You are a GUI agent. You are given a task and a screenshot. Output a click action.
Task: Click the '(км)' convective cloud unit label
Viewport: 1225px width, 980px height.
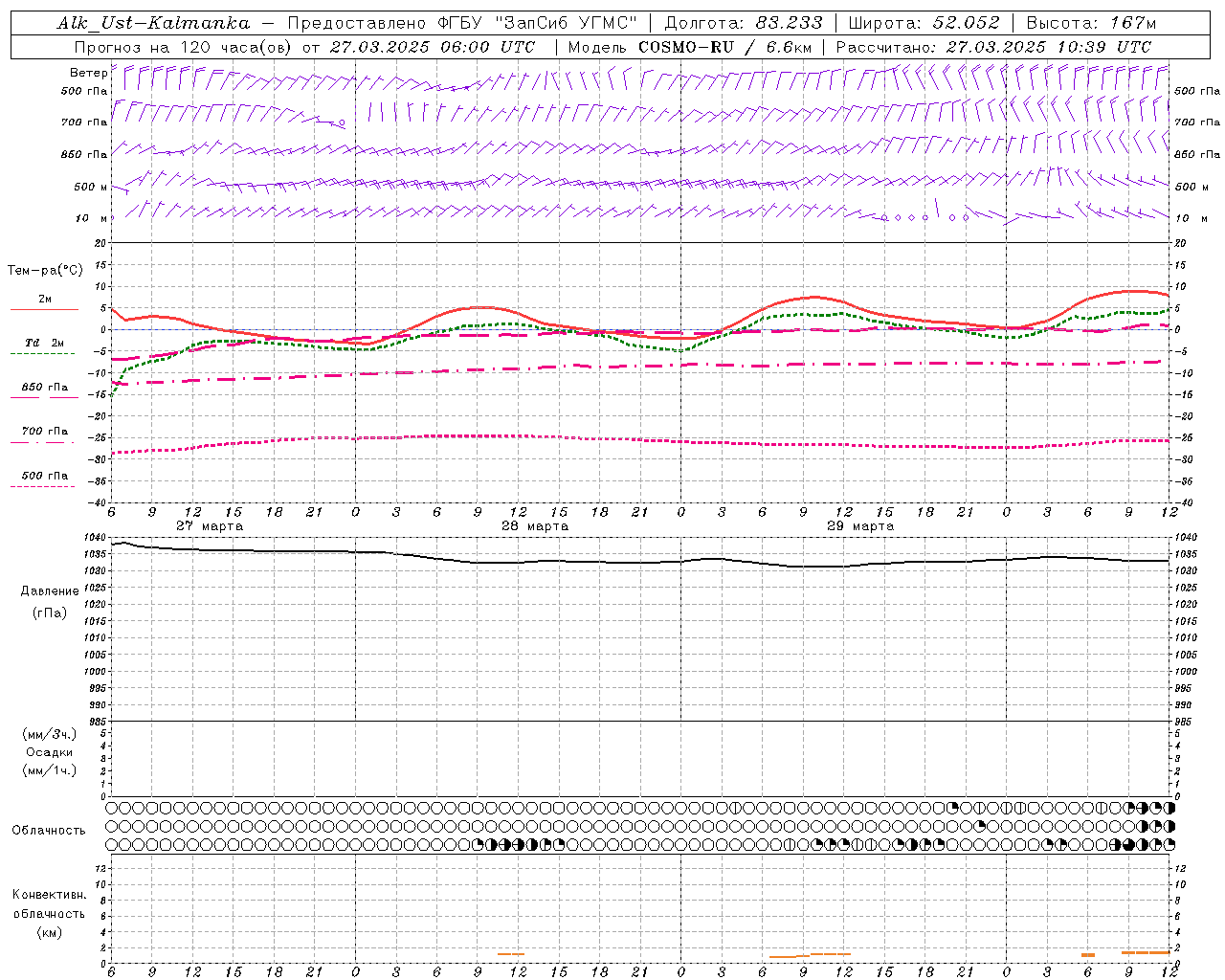[50, 932]
